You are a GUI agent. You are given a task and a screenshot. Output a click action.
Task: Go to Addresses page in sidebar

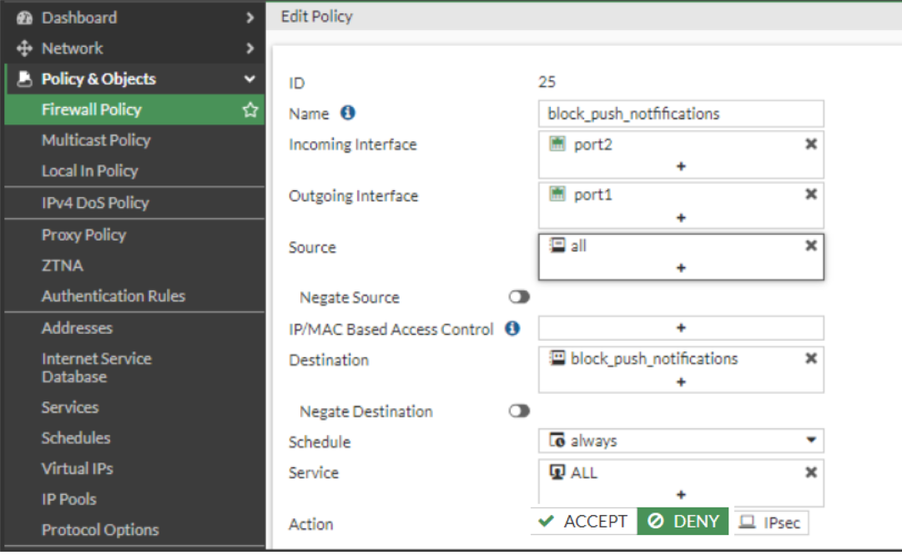pyautogui.click(x=77, y=328)
